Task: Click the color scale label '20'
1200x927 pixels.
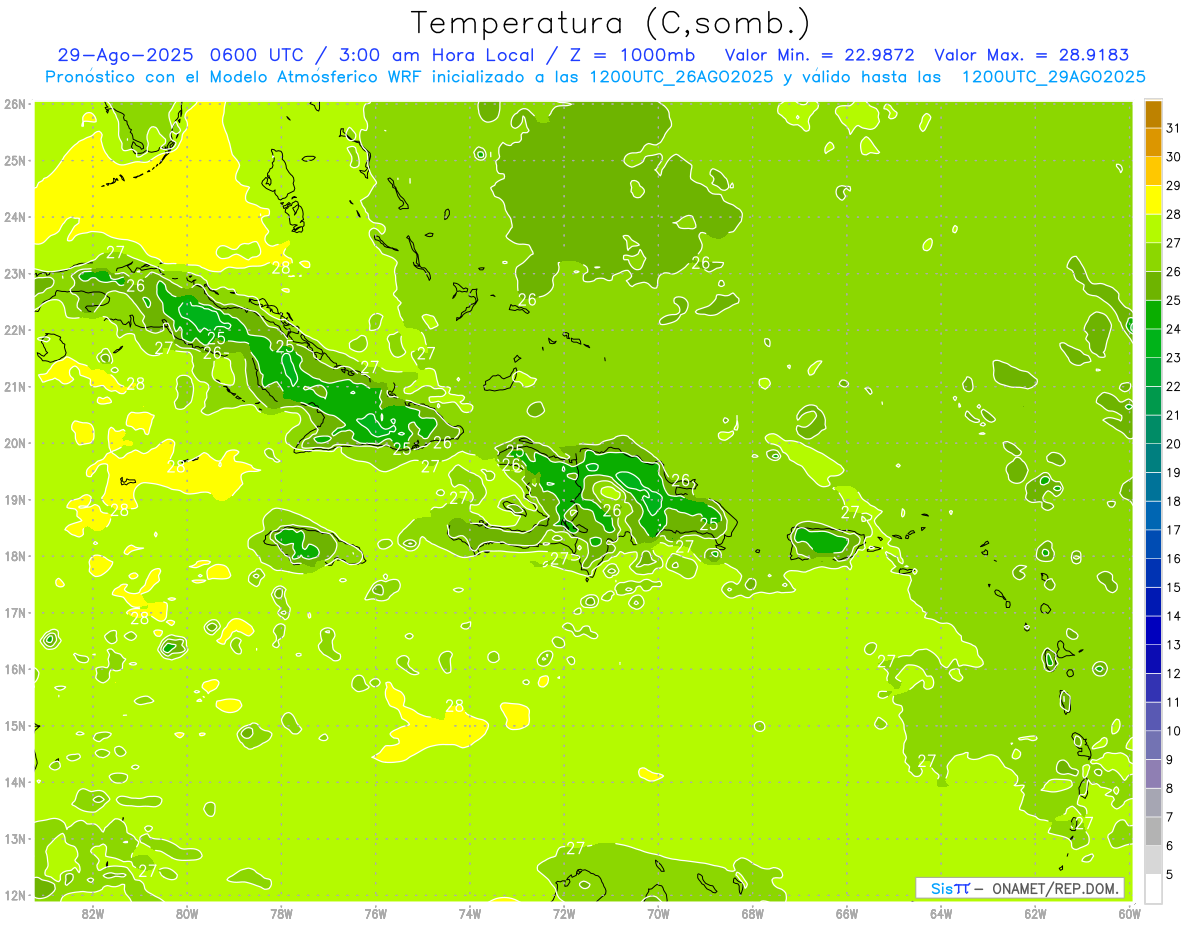Action: click(1173, 444)
